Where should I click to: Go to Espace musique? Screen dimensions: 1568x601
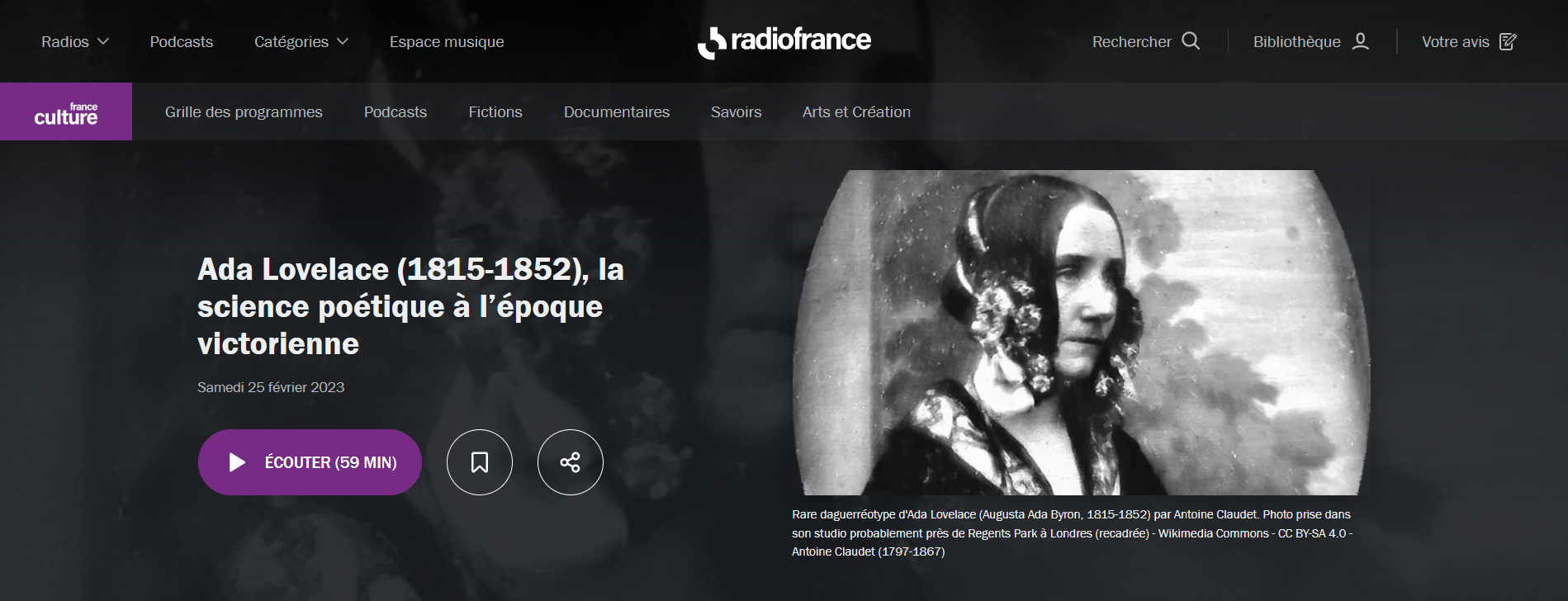[447, 41]
